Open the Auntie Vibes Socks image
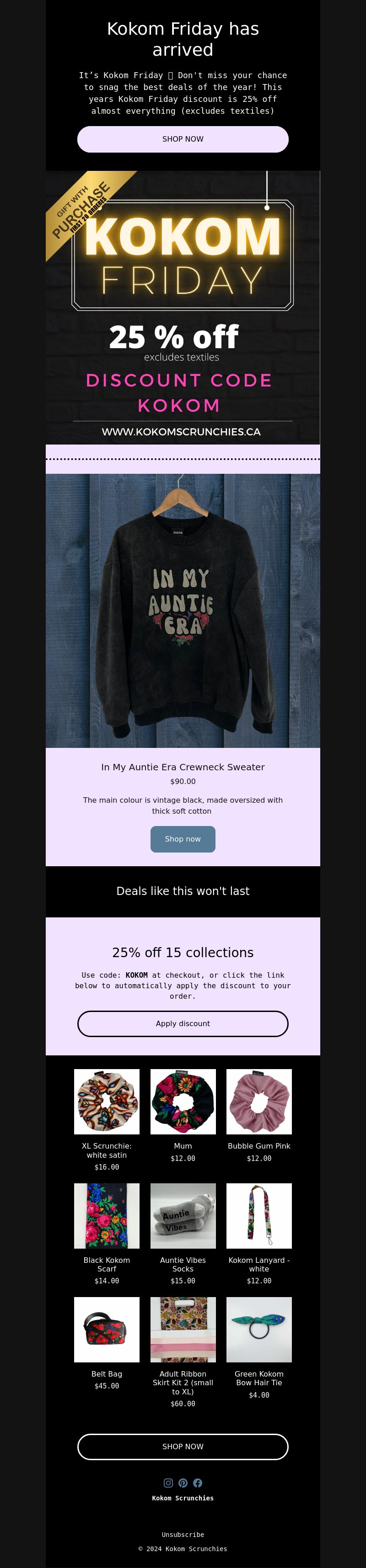Image resolution: width=366 pixels, height=1568 pixels. [183, 1216]
